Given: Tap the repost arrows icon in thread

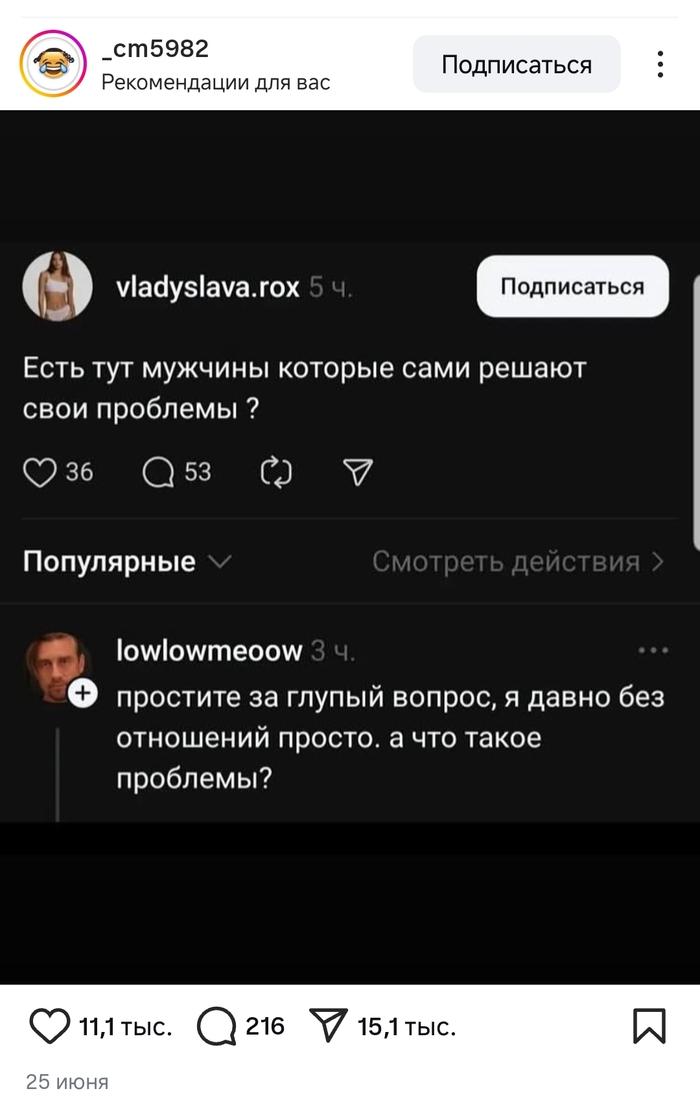Looking at the screenshot, I should click(x=276, y=472).
